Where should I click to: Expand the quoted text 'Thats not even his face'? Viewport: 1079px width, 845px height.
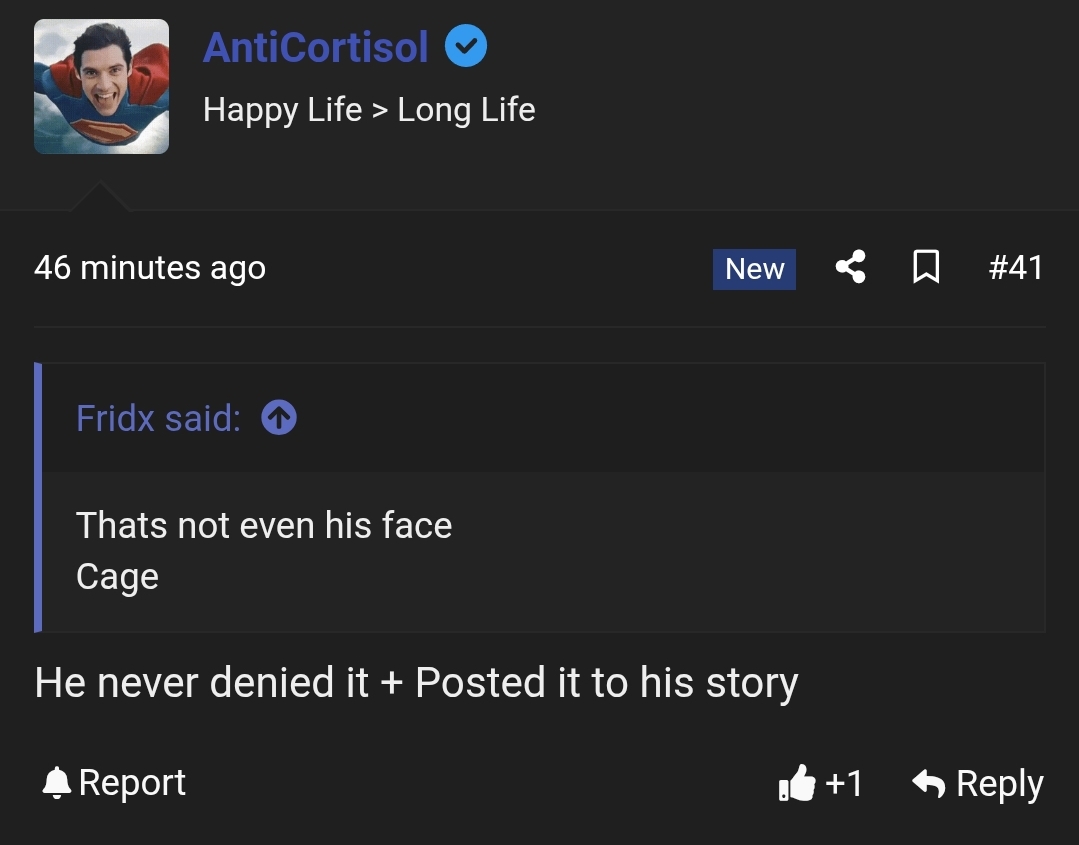(264, 525)
